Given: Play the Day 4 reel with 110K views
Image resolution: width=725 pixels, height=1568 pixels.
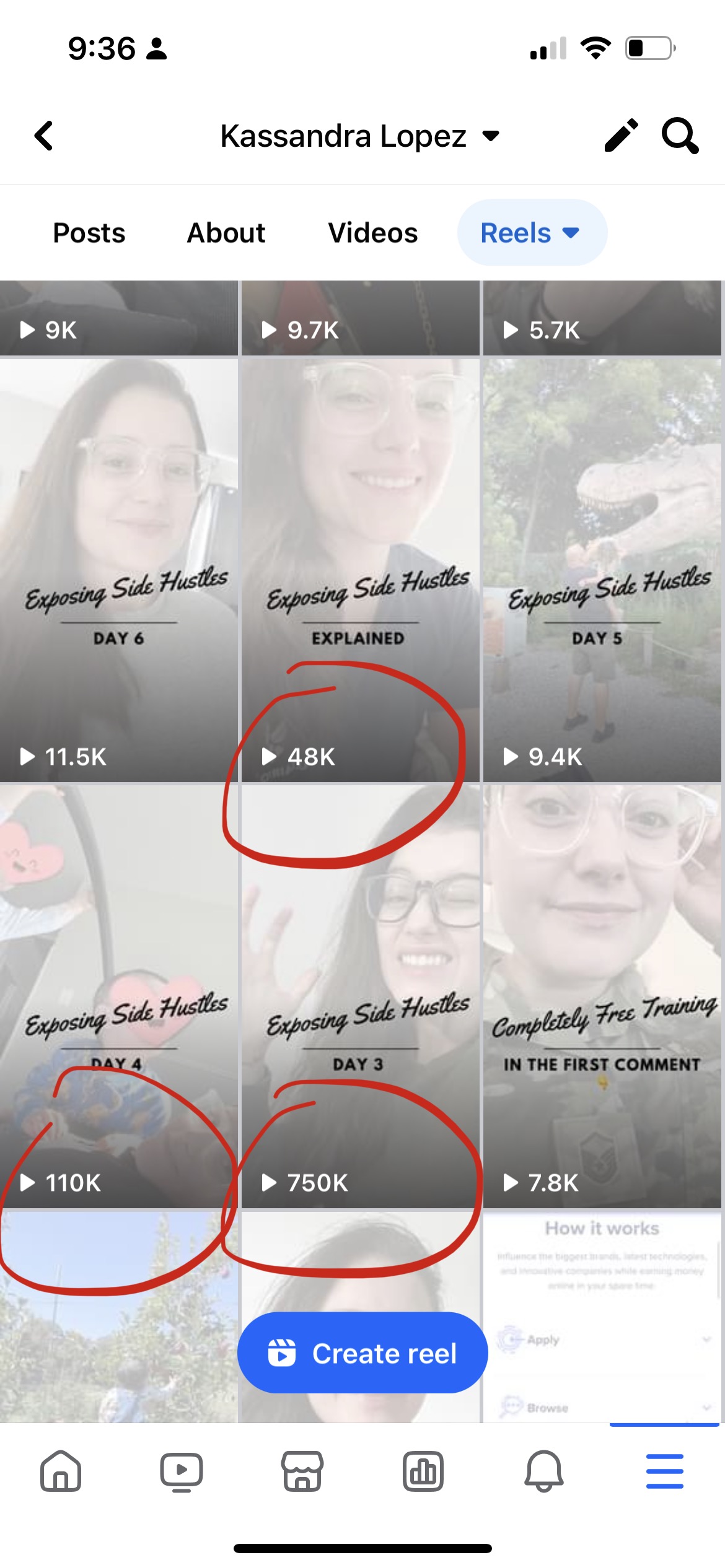Looking at the screenshot, I should click(119, 996).
